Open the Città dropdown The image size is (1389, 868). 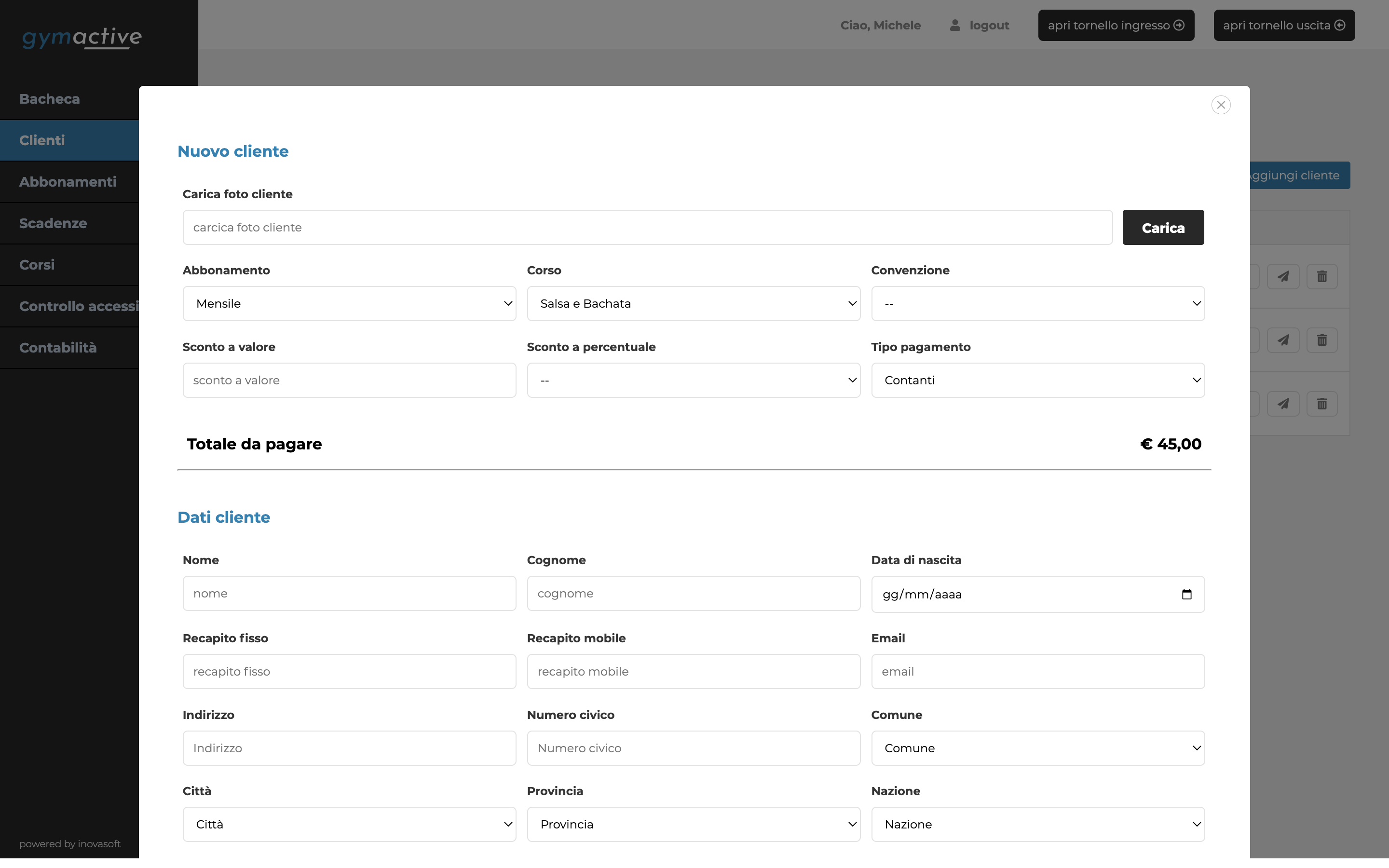click(349, 825)
